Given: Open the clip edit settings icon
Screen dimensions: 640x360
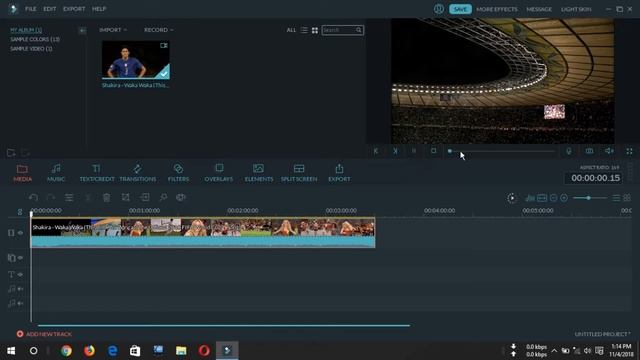Looking at the screenshot, I should pyautogui.click(x=69, y=198).
